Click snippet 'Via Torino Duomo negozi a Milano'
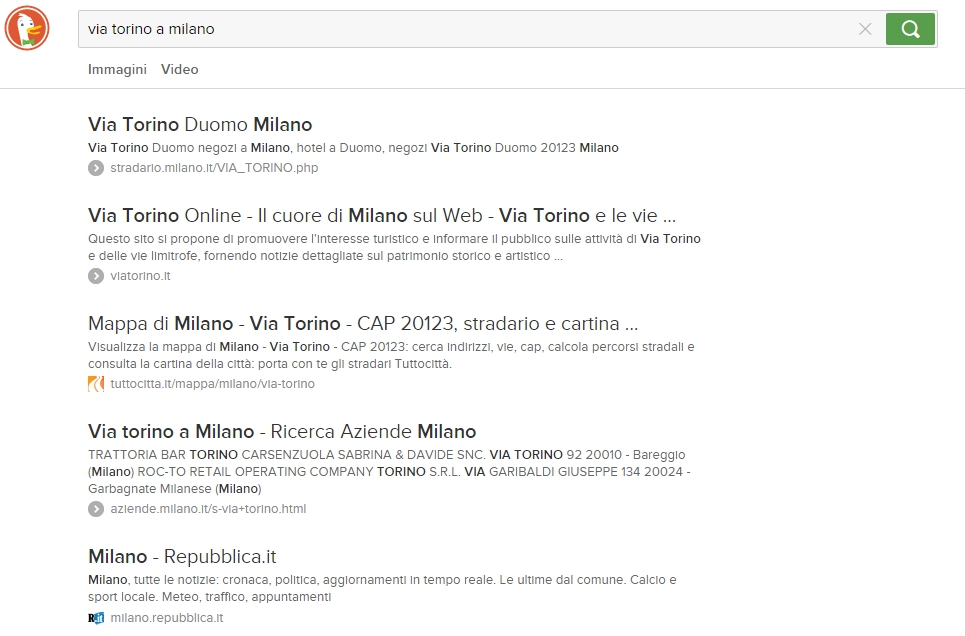 pos(353,148)
